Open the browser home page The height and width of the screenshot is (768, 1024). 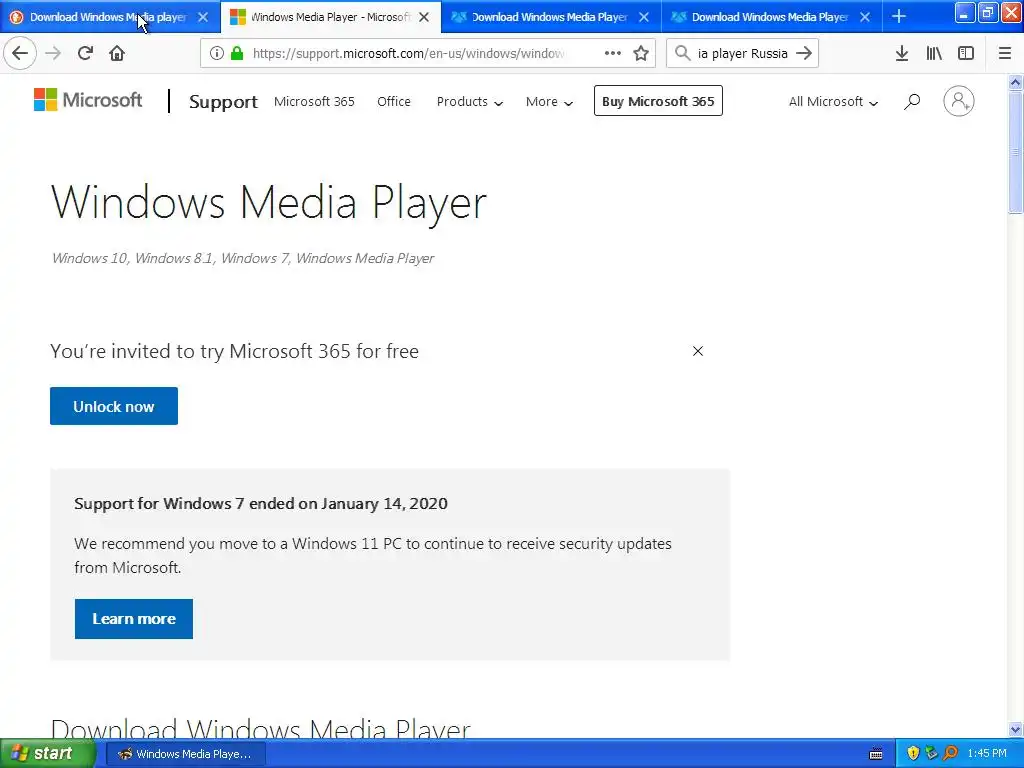click(x=117, y=53)
